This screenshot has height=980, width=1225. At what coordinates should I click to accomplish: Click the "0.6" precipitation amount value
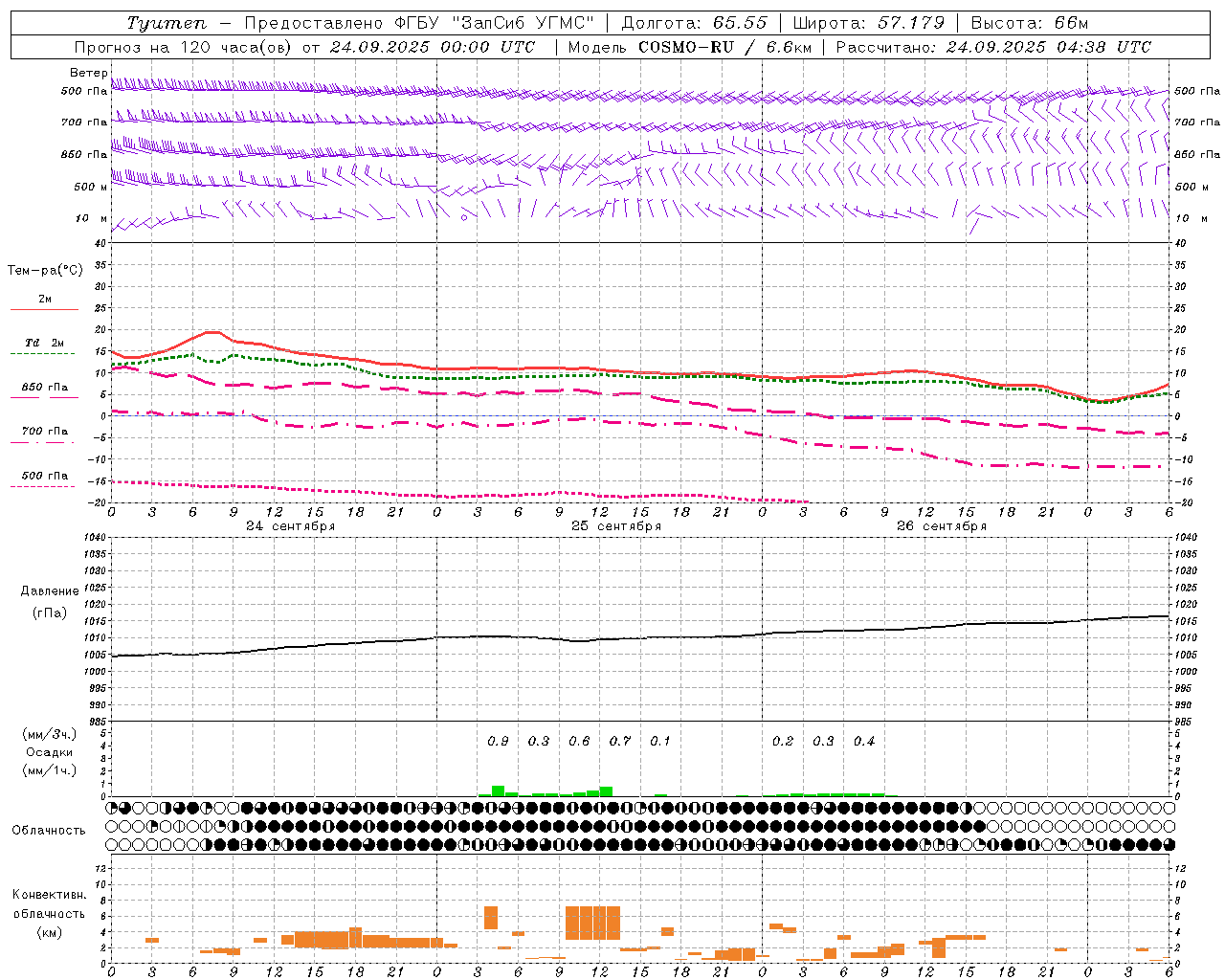(x=579, y=741)
